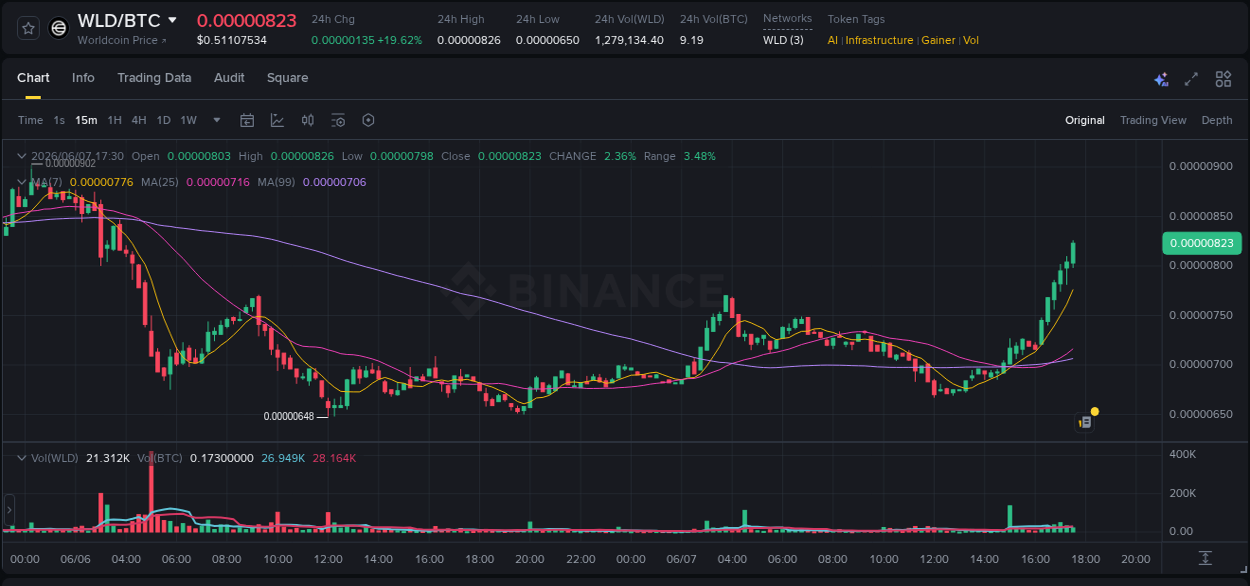Click the 24h Vol(WLD) value 1,279,134.40

[629, 40]
